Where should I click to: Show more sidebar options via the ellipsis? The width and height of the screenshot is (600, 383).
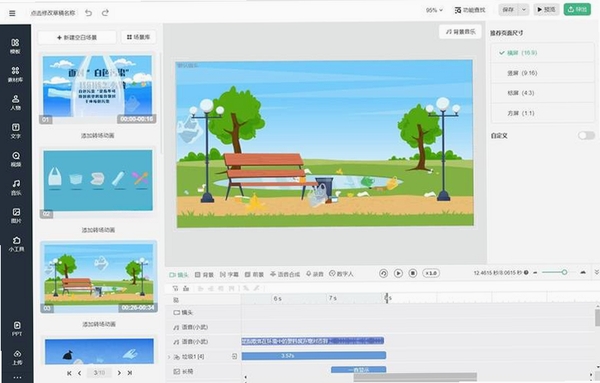click(17, 377)
